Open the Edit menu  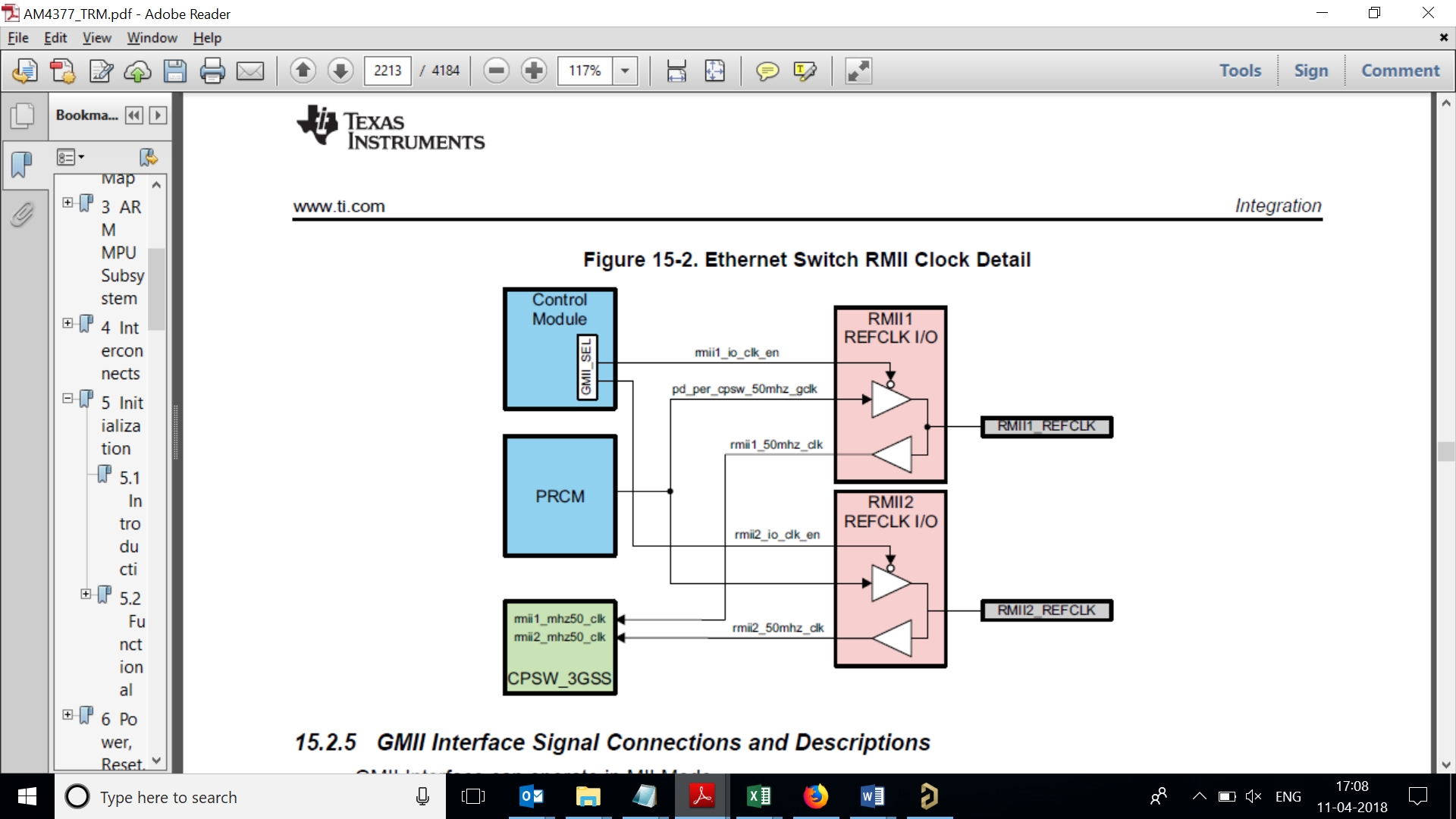[55, 38]
